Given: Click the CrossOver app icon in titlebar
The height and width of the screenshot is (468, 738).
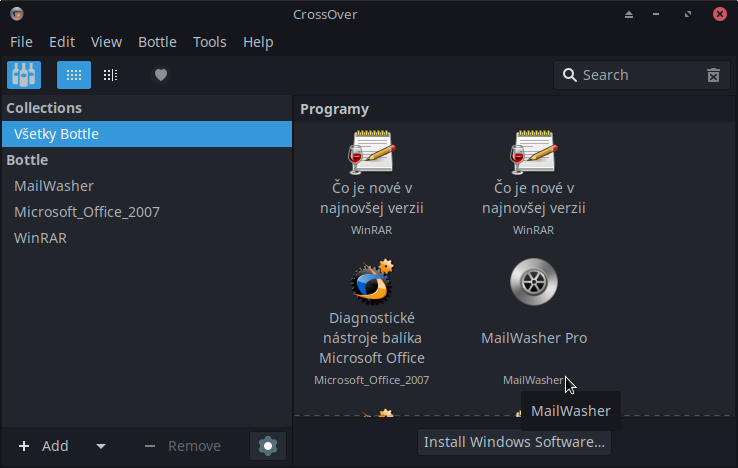Looking at the screenshot, I should (17, 14).
